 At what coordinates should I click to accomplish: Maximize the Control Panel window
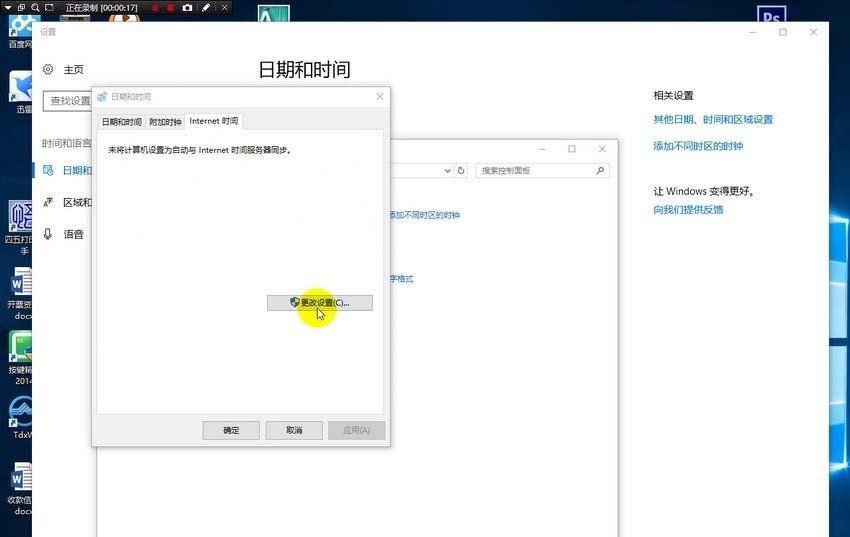[x=572, y=149]
